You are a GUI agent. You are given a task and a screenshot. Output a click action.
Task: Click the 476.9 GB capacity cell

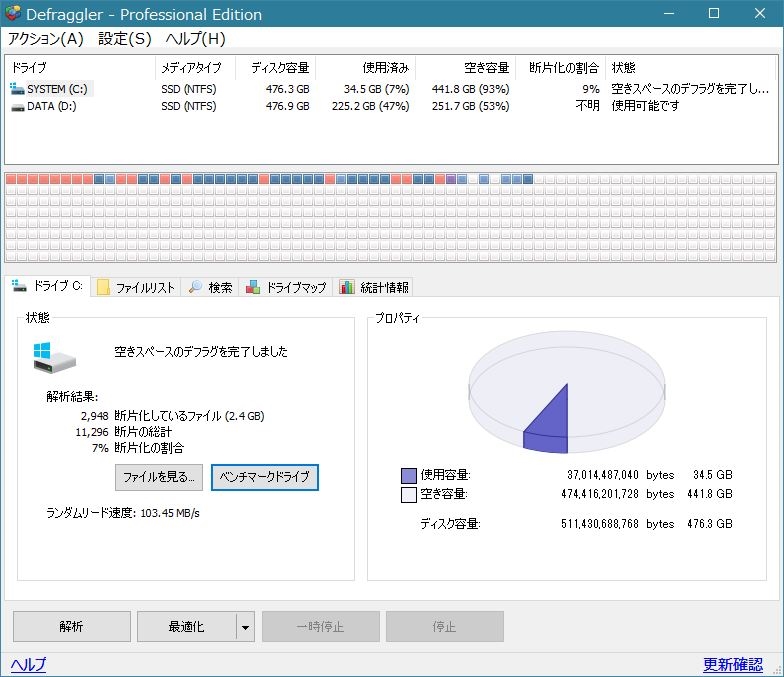[288, 106]
